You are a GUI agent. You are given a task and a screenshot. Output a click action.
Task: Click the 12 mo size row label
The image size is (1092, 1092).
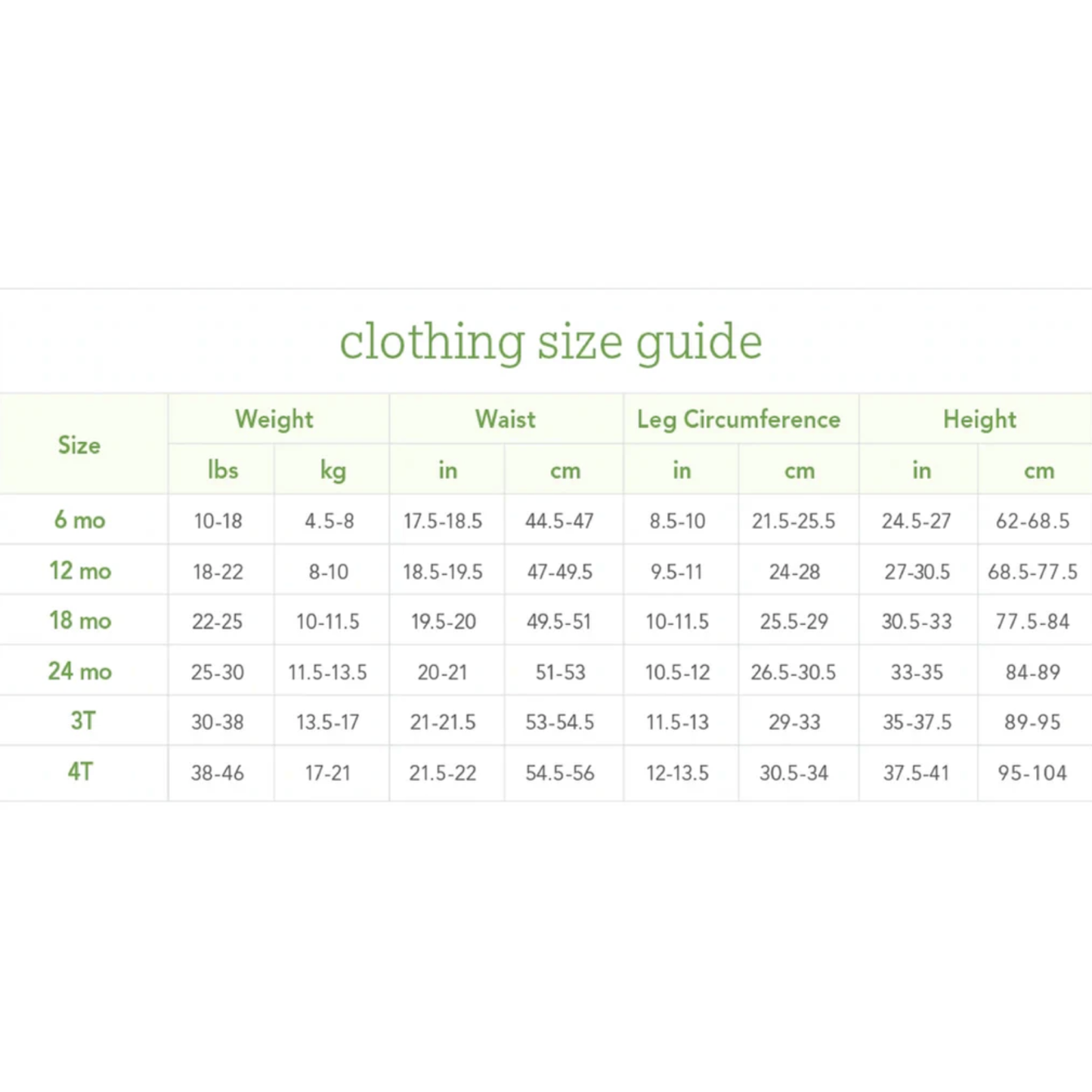(80, 571)
